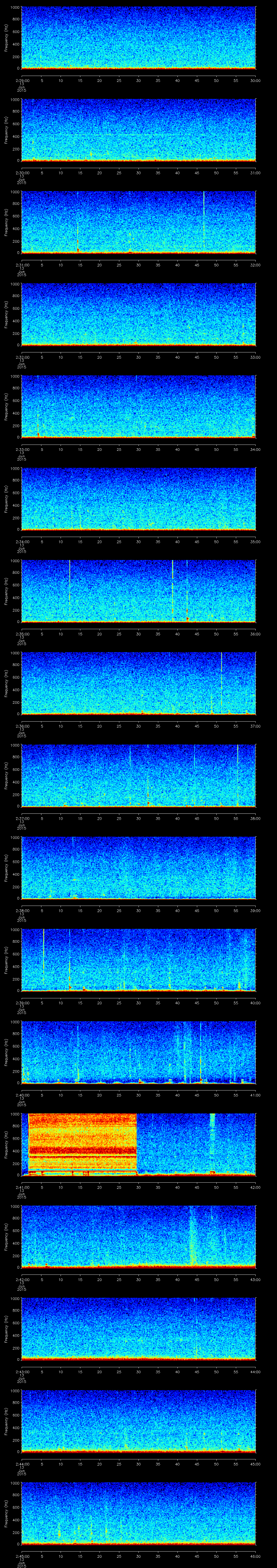Click the 2:30:00 start time label

click(x=22, y=173)
